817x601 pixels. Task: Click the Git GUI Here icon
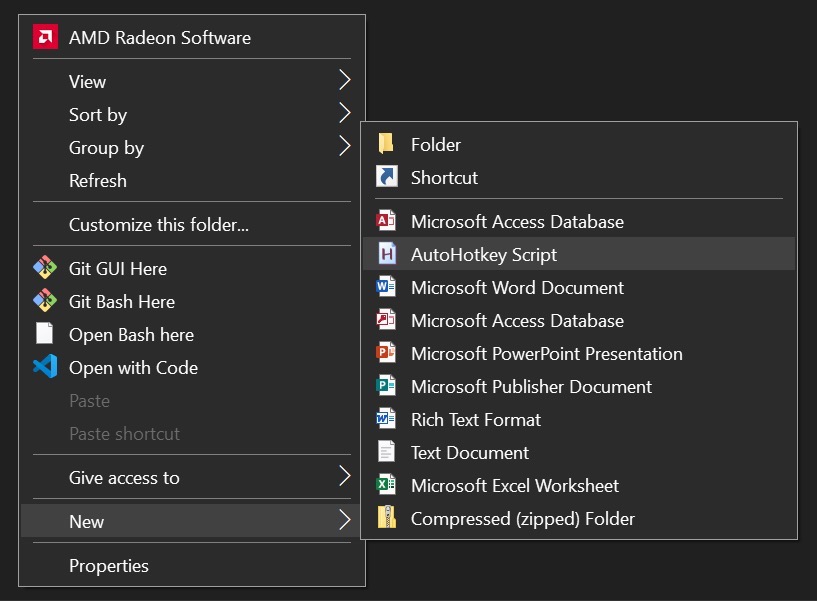tap(45, 268)
